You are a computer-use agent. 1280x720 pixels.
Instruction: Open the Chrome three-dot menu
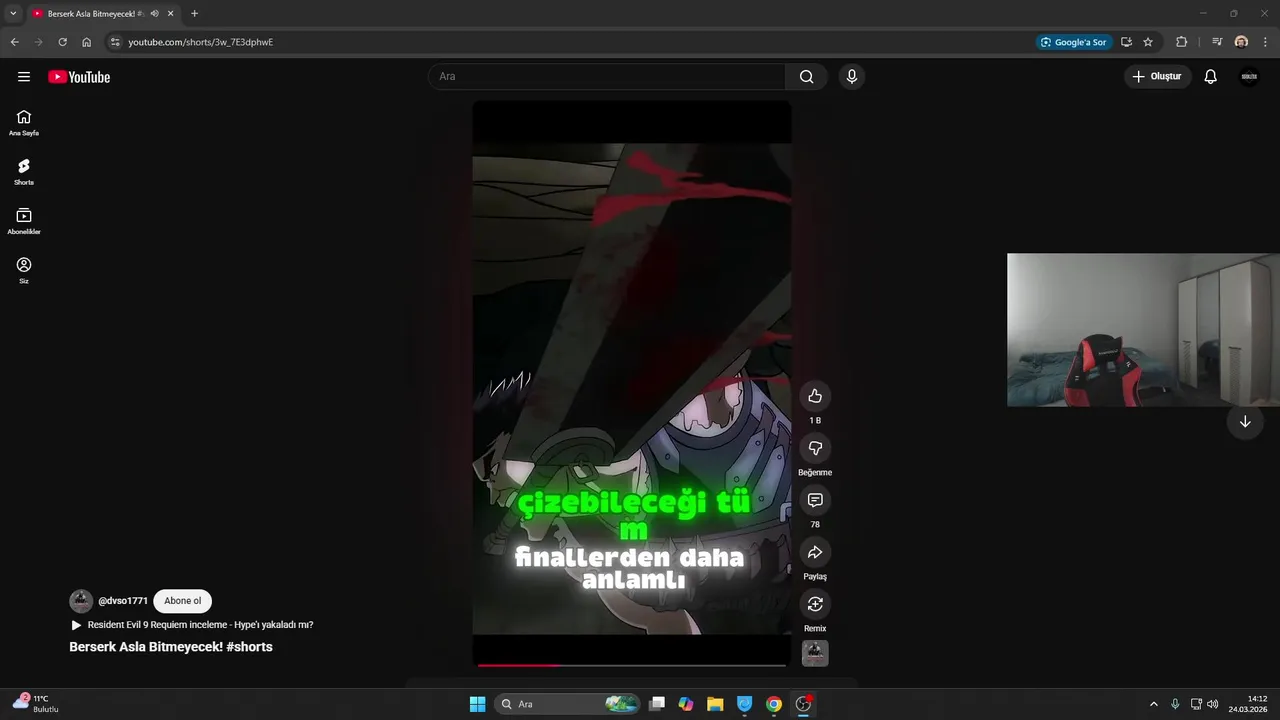(x=1265, y=42)
